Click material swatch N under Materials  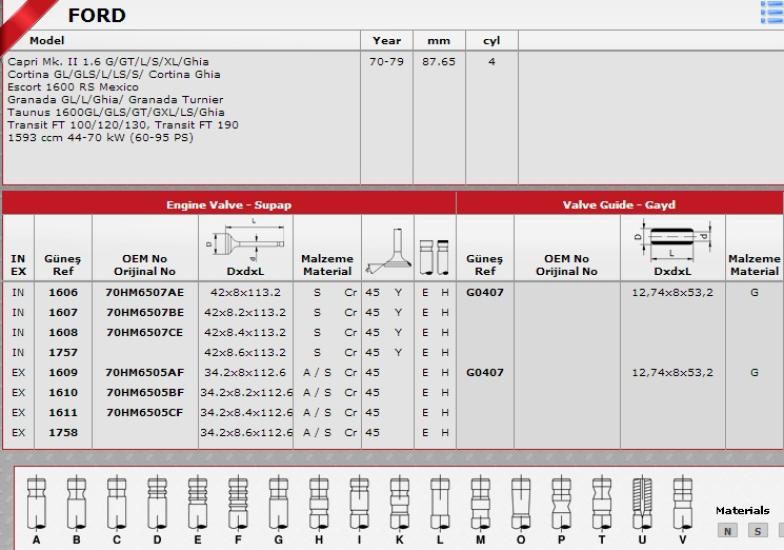click(728, 531)
